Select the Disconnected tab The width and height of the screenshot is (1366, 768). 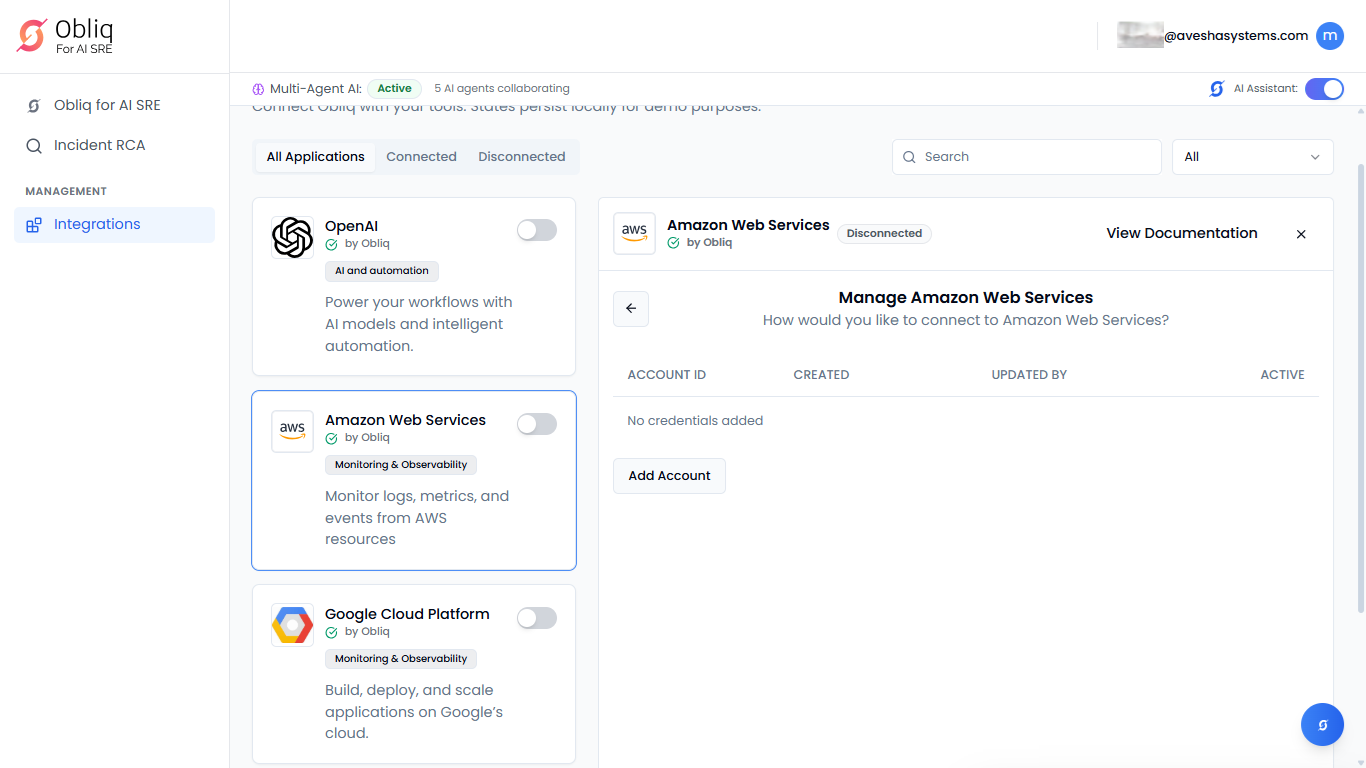[x=521, y=157]
